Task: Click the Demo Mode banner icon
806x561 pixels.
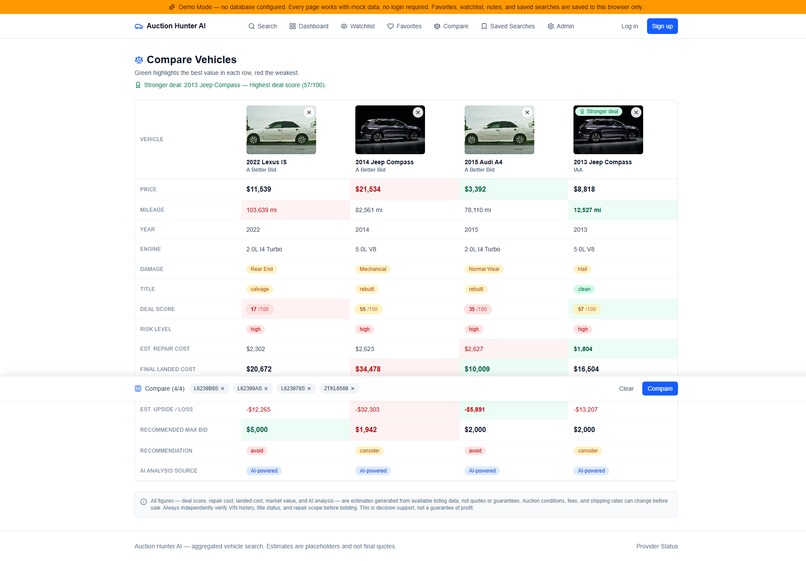Action: tap(172, 7)
